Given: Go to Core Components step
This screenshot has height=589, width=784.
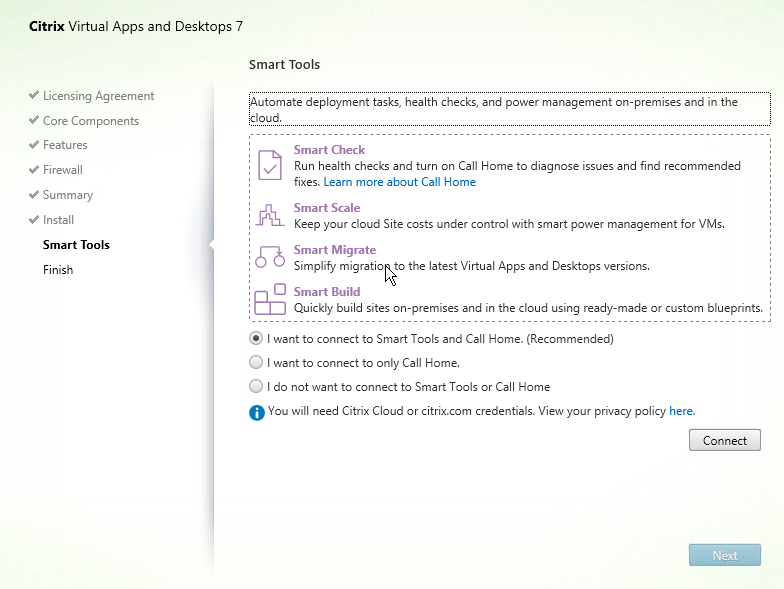Looking at the screenshot, I should click(90, 121).
